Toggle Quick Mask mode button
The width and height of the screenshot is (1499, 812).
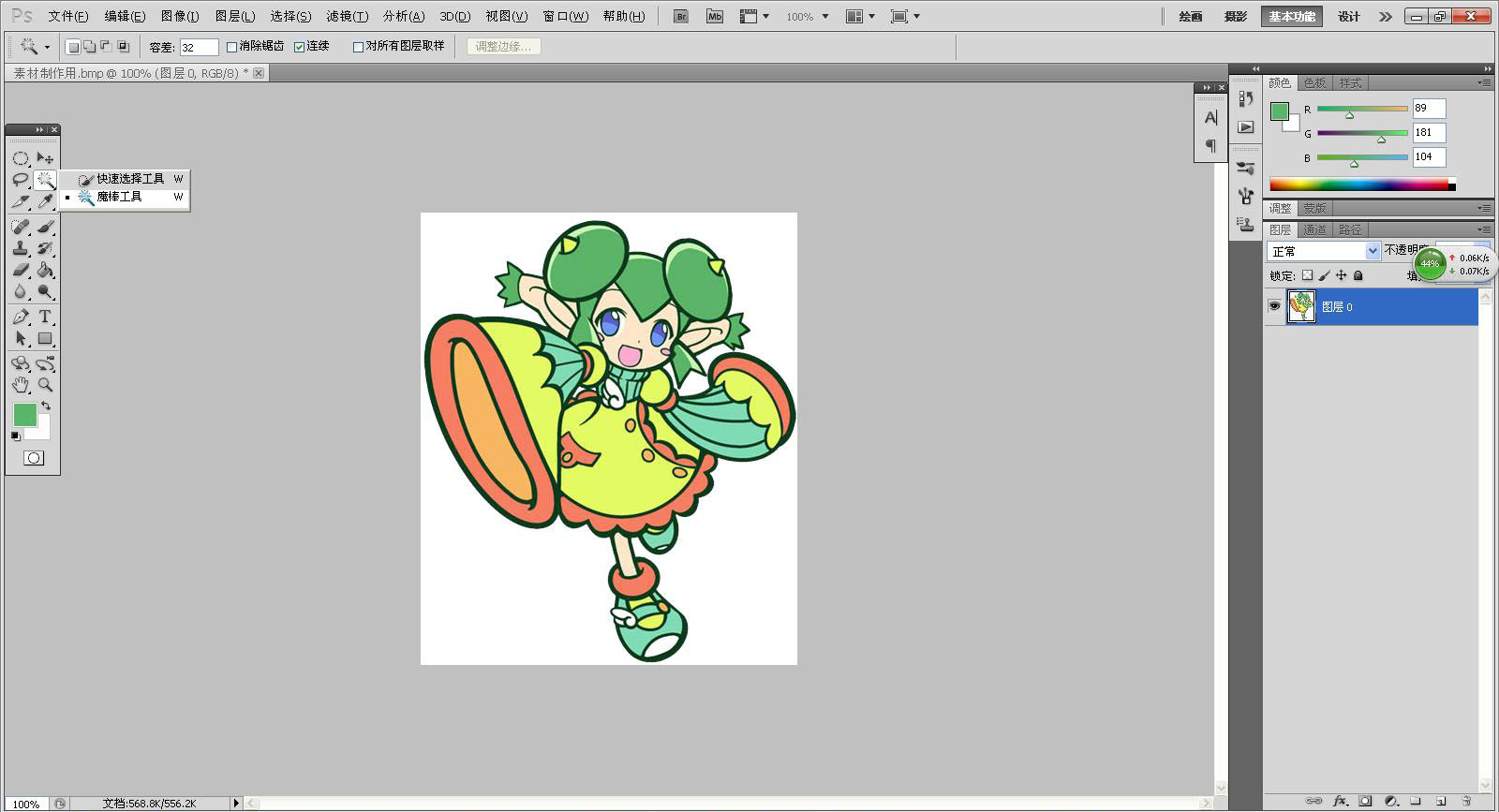pos(34,458)
